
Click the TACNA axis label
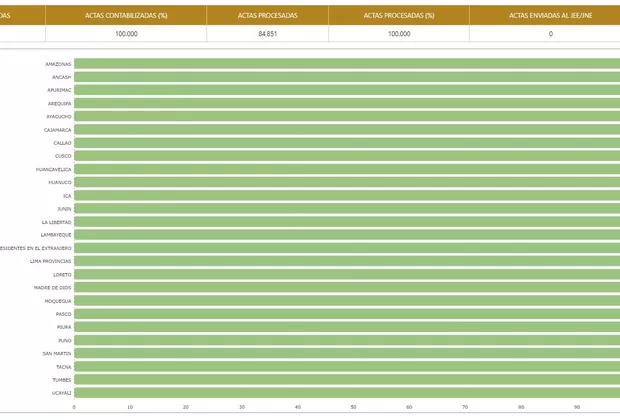pyautogui.click(x=62, y=367)
